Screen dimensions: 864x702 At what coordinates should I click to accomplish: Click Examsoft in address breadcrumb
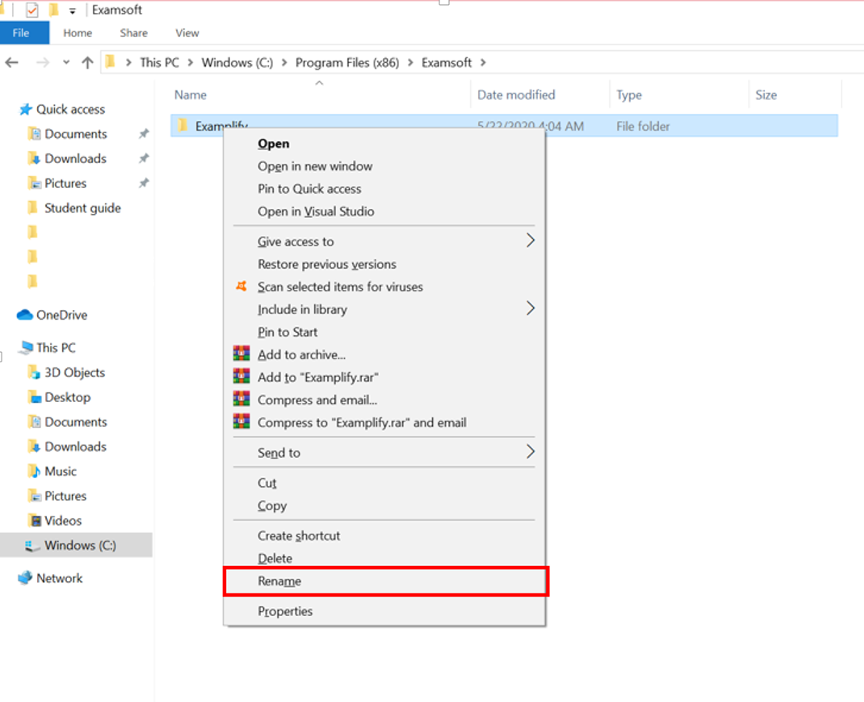coord(446,63)
